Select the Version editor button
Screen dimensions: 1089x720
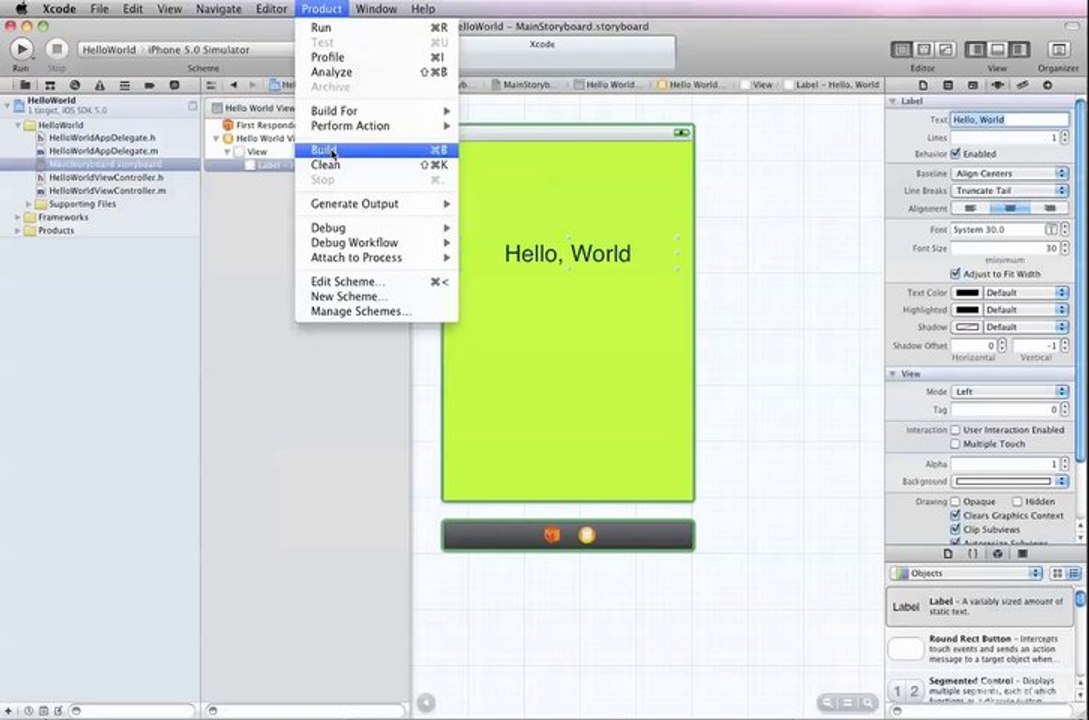tap(945, 49)
